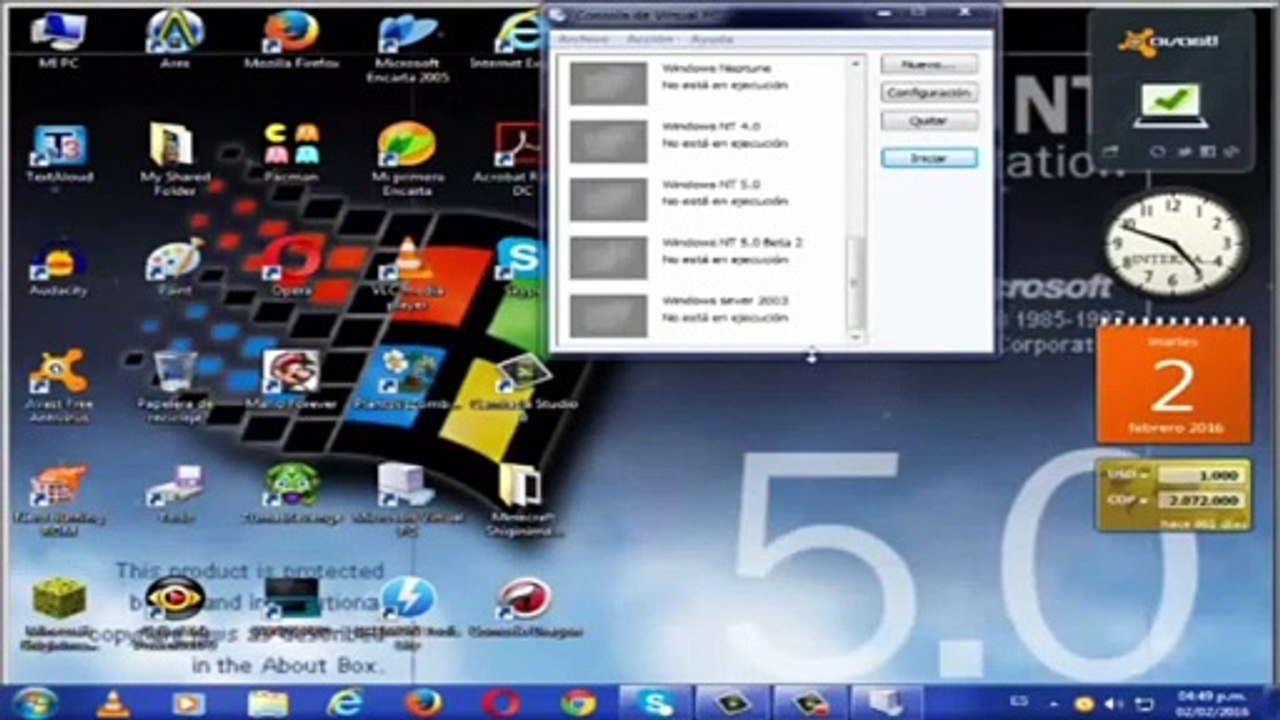
Task: Click the speaker volume tray icon
Action: (1113, 703)
